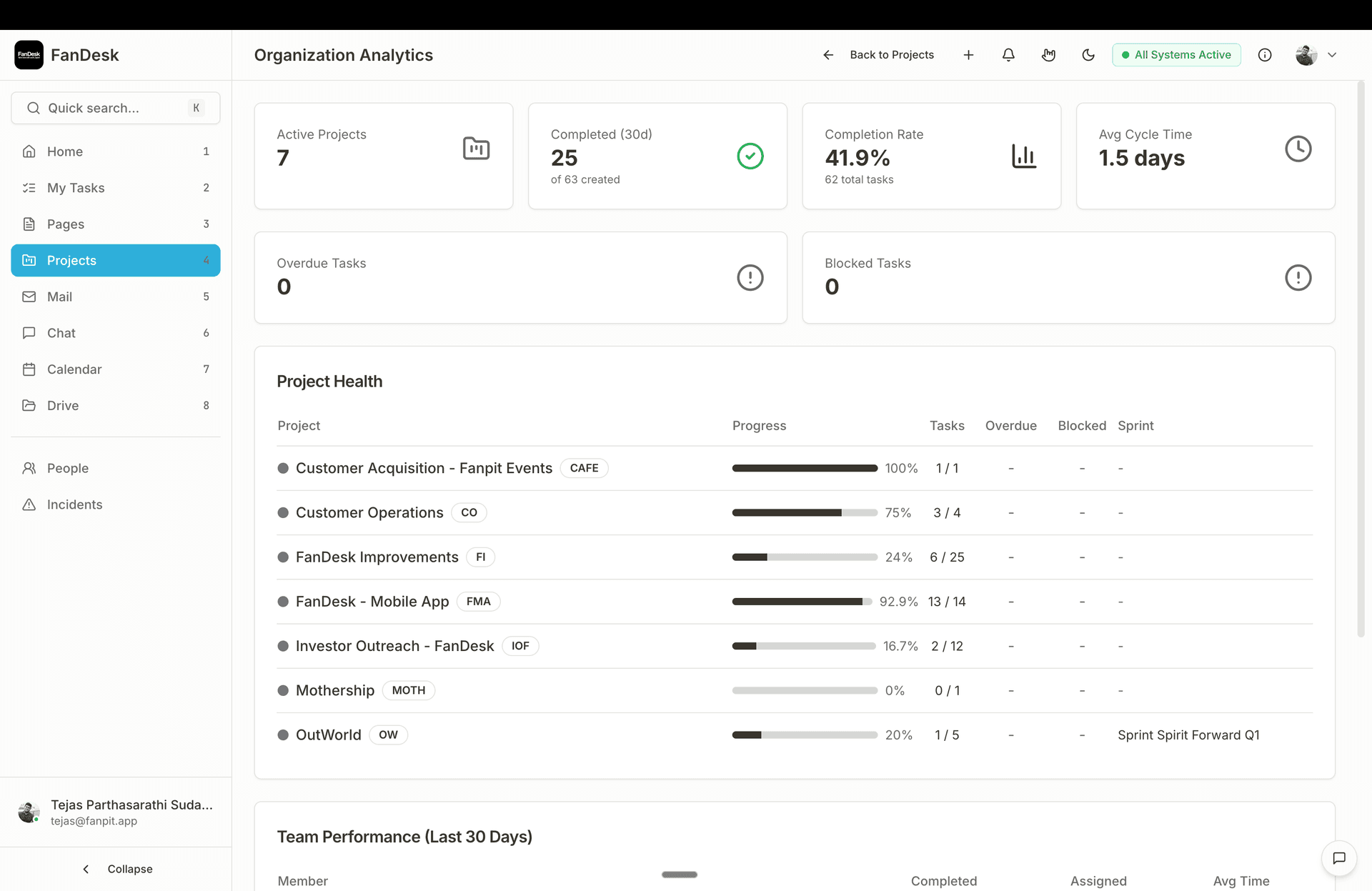Image resolution: width=1372 pixels, height=891 pixels.
Task: Open the Mail section in the sidebar
Action: coord(60,297)
